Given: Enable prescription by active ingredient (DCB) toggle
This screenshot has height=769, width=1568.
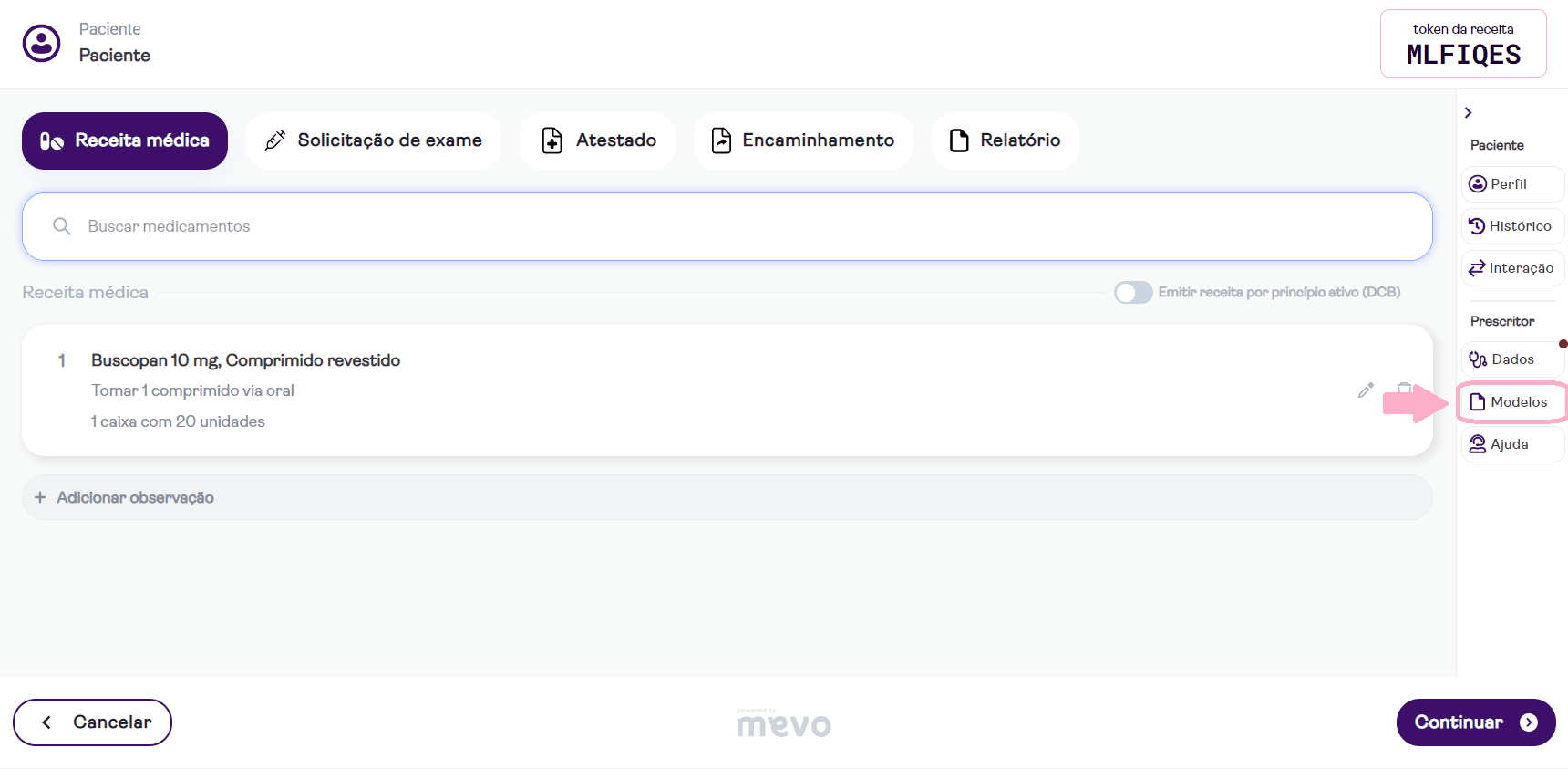Looking at the screenshot, I should point(1133,292).
